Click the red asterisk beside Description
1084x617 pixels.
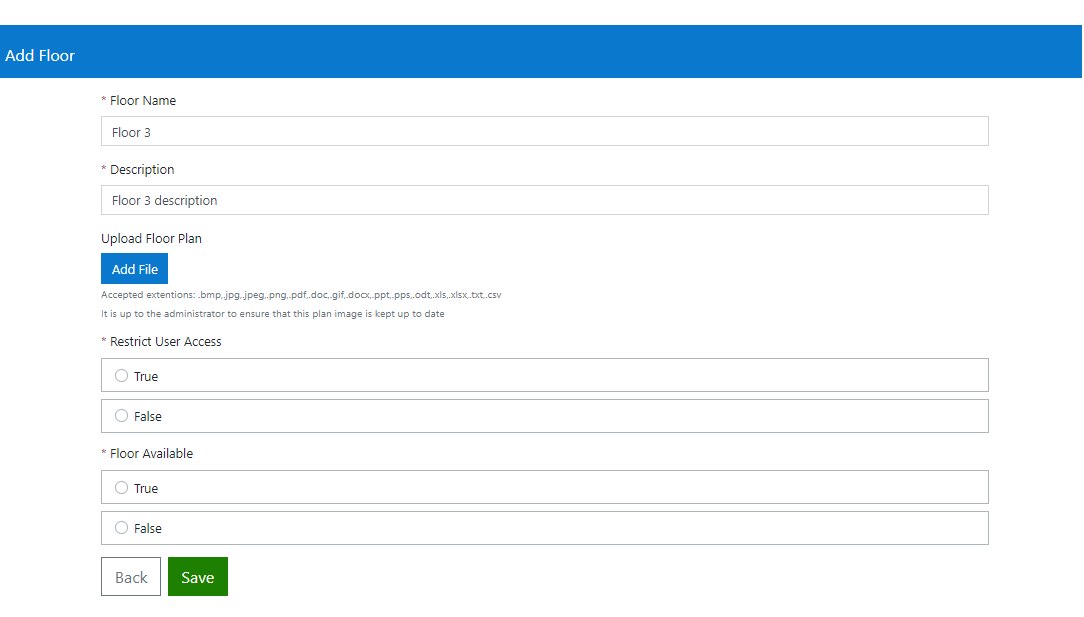pyautogui.click(x=104, y=171)
